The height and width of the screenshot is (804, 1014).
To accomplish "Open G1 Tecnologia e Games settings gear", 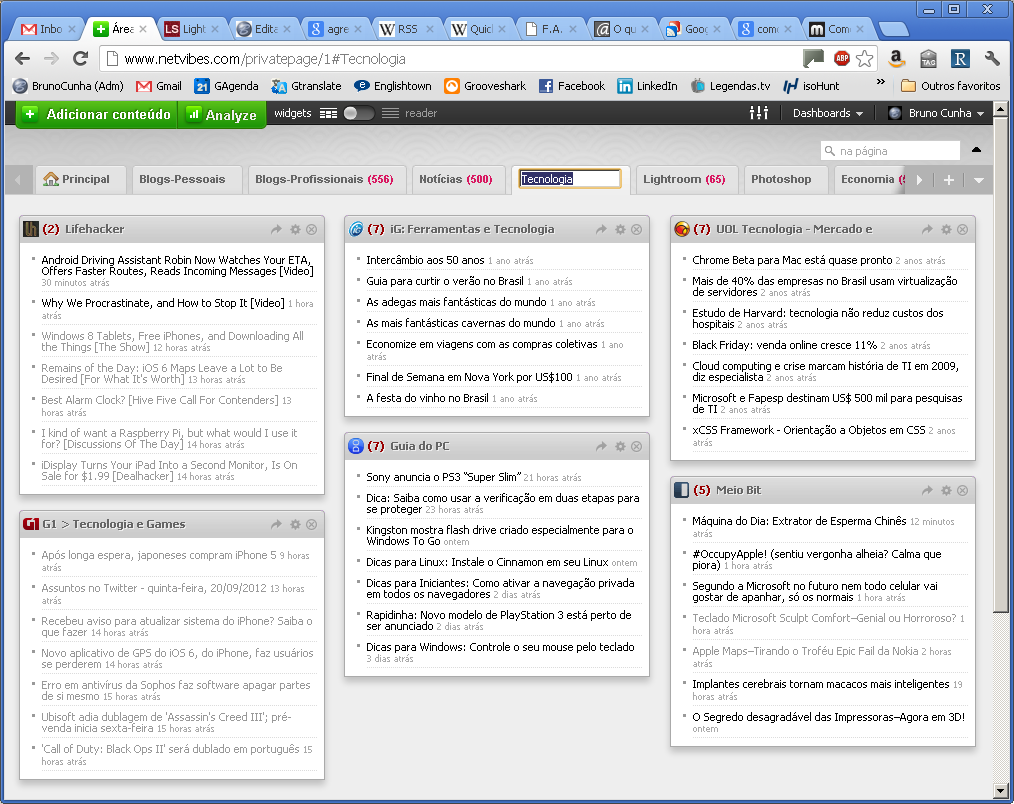I will [x=295, y=524].
